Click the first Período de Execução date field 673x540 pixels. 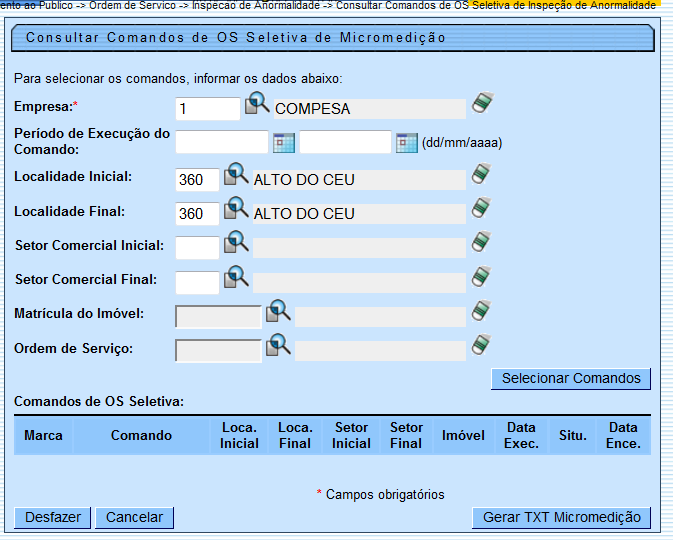click(221, 143)
